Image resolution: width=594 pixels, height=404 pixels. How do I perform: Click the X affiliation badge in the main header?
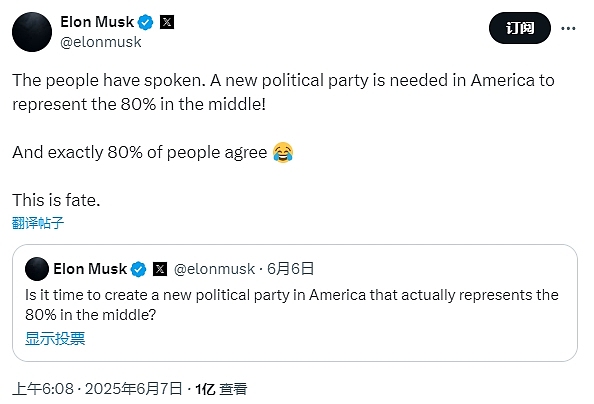click(167, 22)
